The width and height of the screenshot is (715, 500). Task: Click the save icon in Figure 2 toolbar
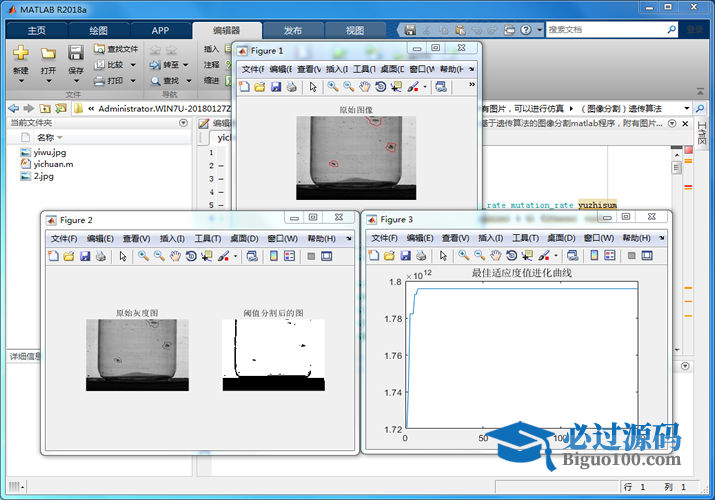click(x=85, y=256)
